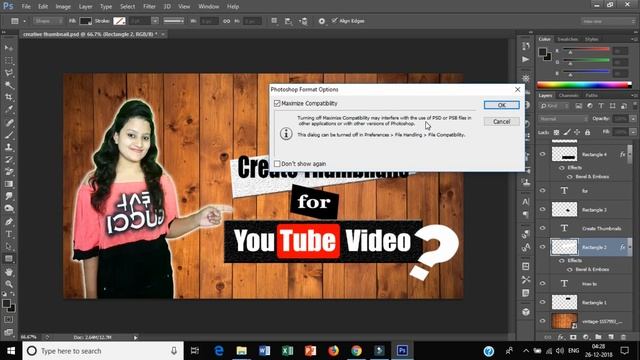Select the Rectangular Marquee tool
The width and height of the screenshot is (640, 360).
tap(9, 60)
